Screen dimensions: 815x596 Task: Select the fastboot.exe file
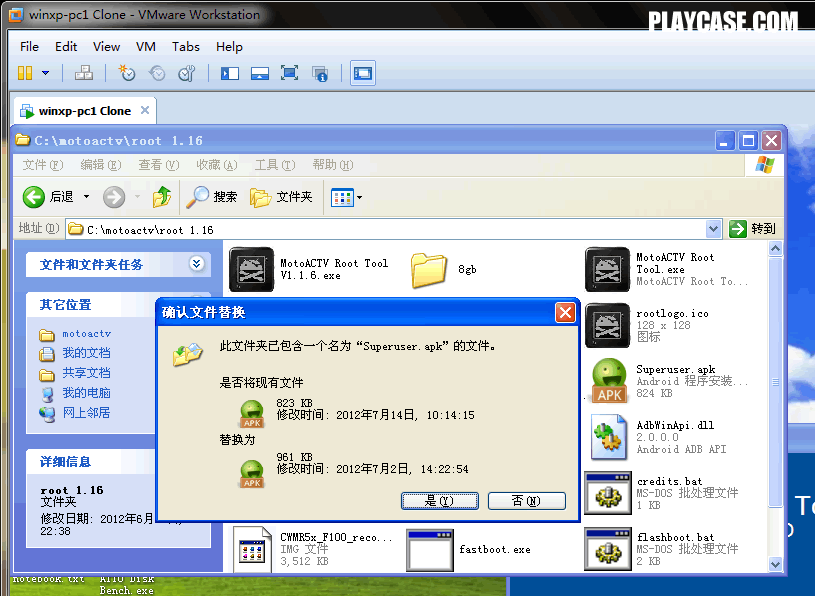tap(429, 550)
